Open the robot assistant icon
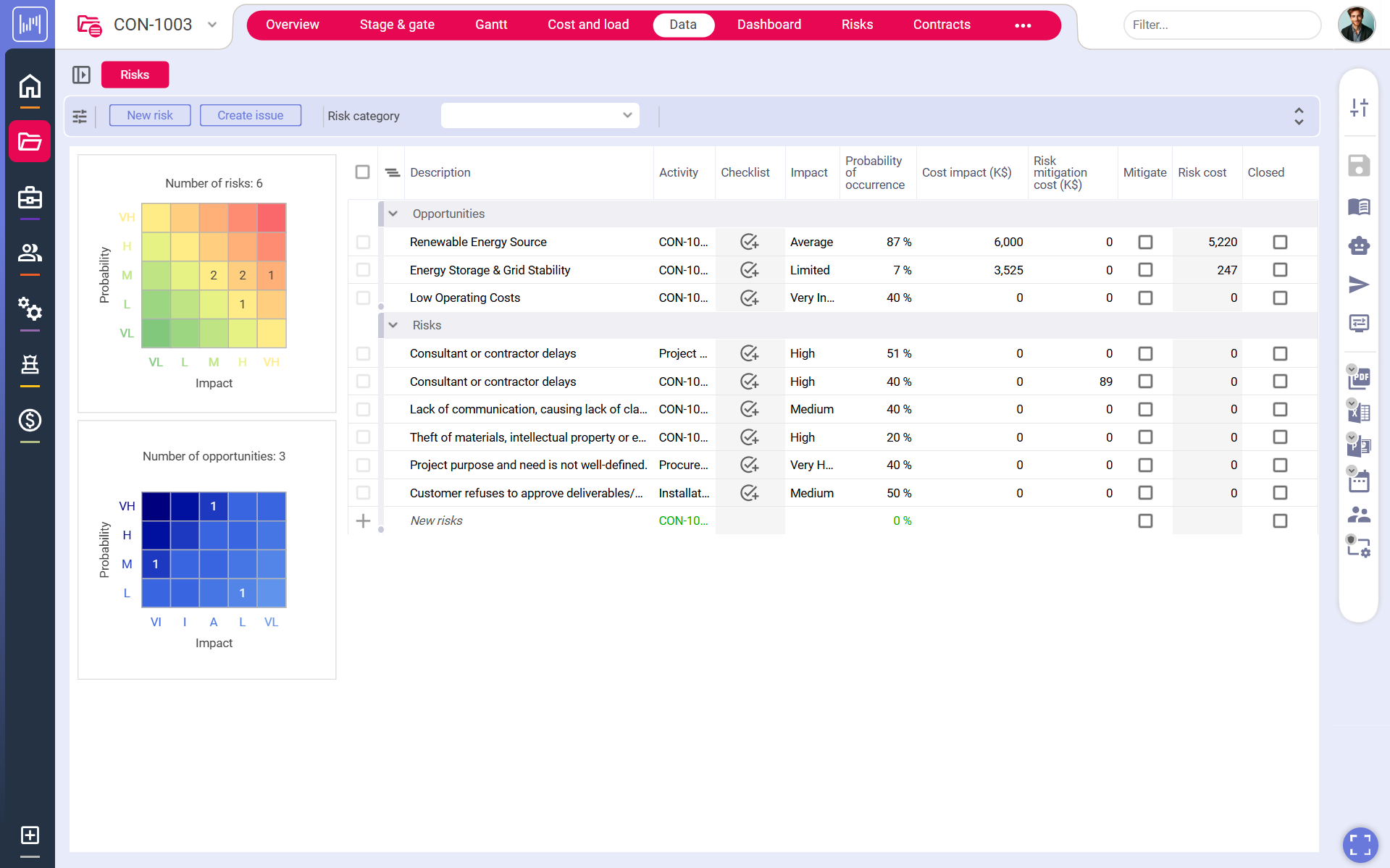 click(1358, 246)
